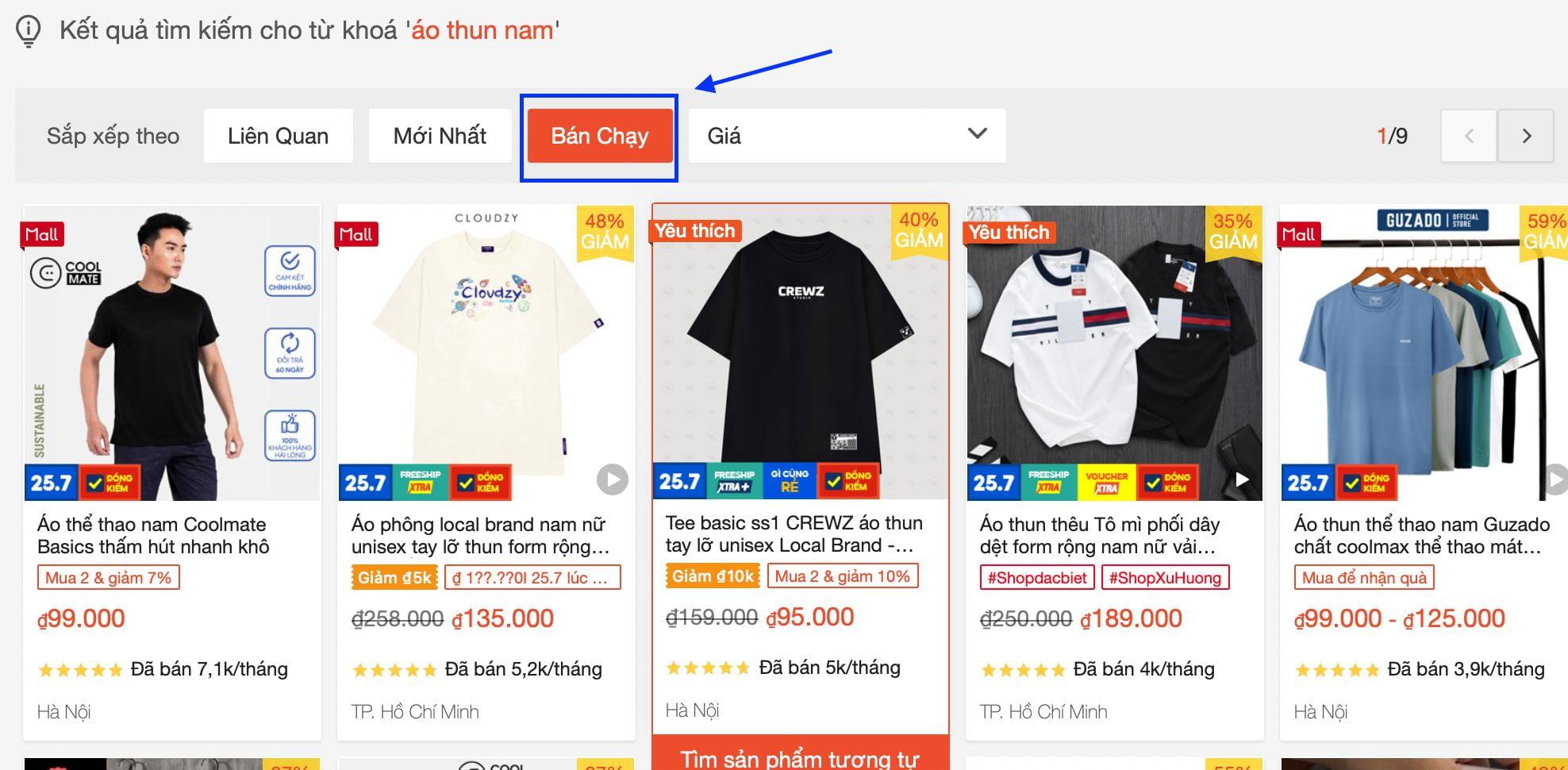Play video on Tô mì striped shirt card
Image resolution: width=1568 pixels, height=770 pixels.
coord(1242,479)
